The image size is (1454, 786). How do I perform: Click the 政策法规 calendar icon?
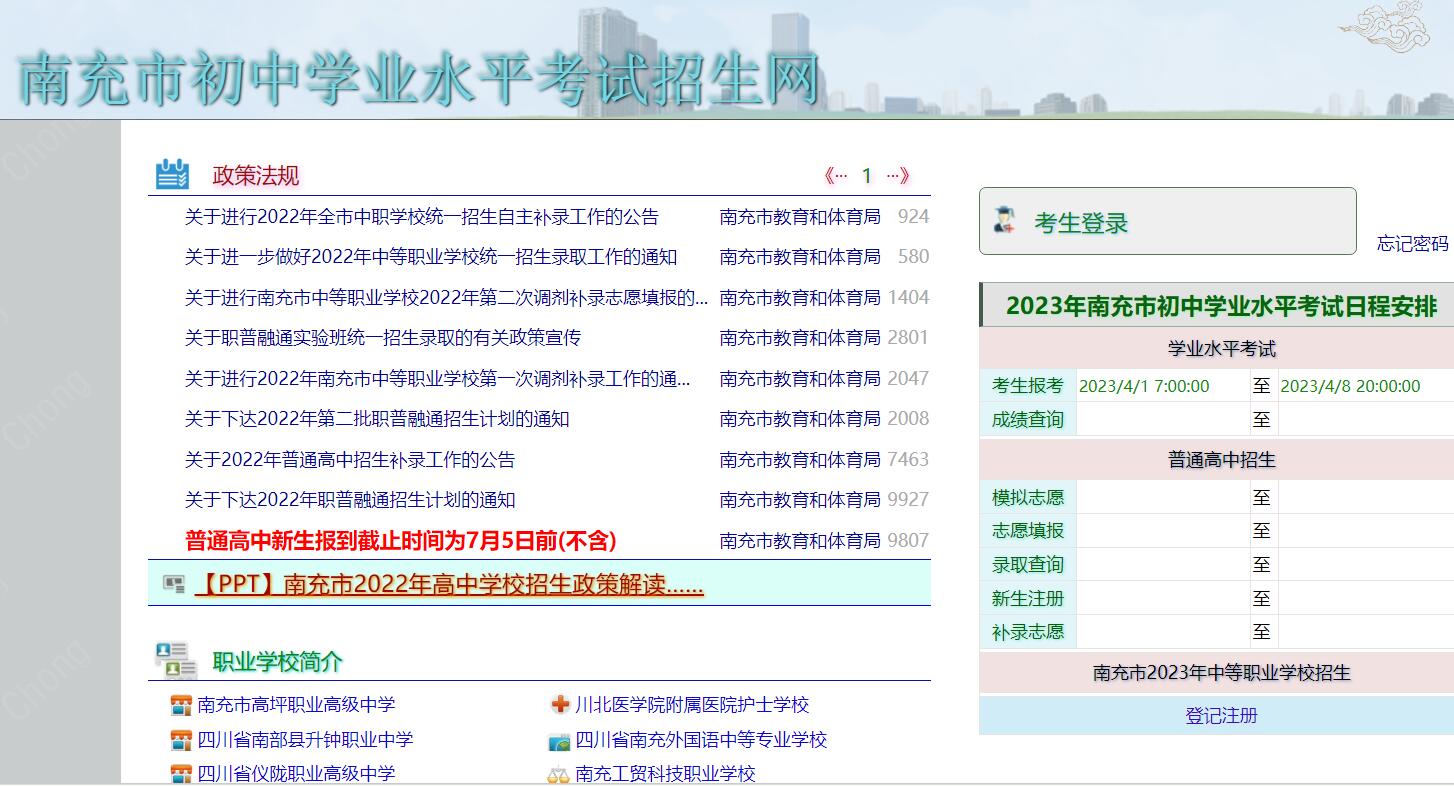(172, 174)
